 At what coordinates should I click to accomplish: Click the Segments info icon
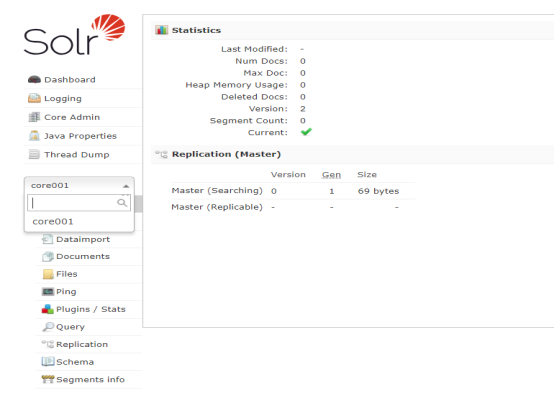pyautogui.click(x=48, y=379)
